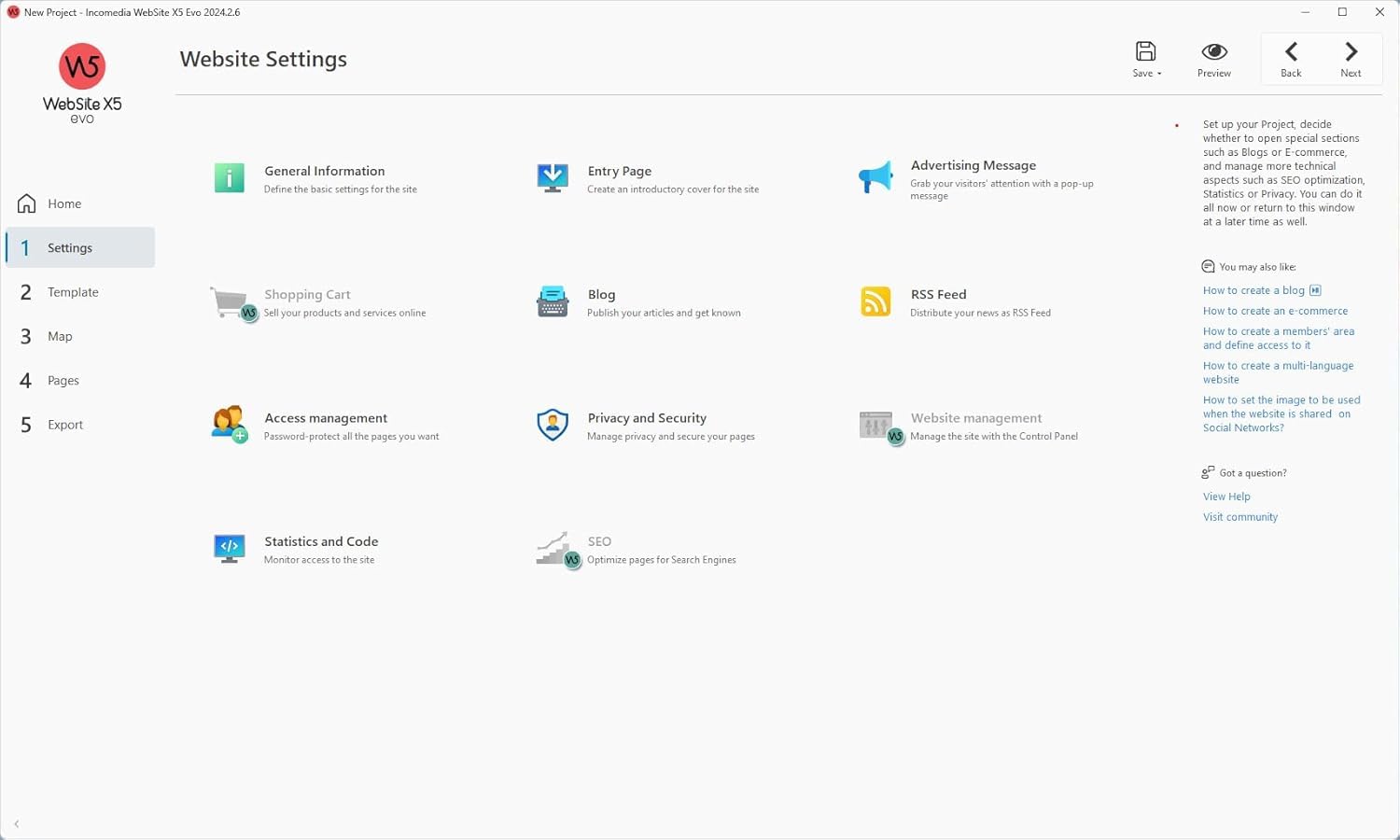Click the Entry Page monitor icon

pyautogui.click(x=553, y=177)
